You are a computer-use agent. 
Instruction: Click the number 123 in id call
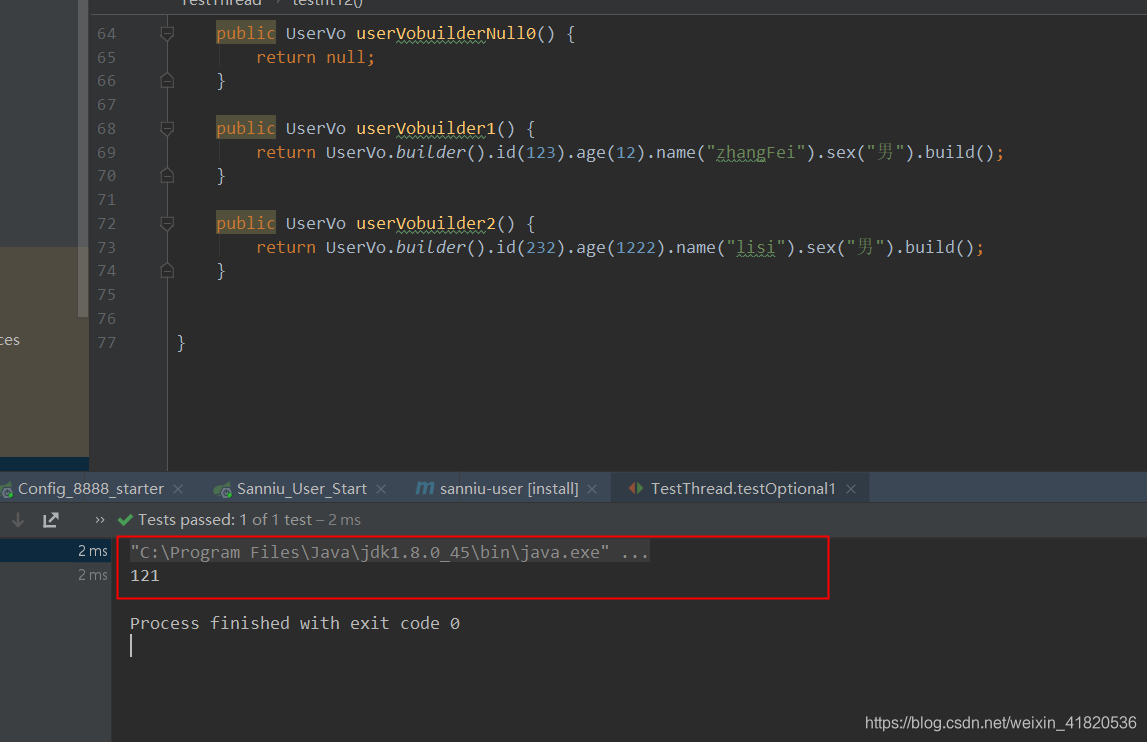(x=541, y=152)
